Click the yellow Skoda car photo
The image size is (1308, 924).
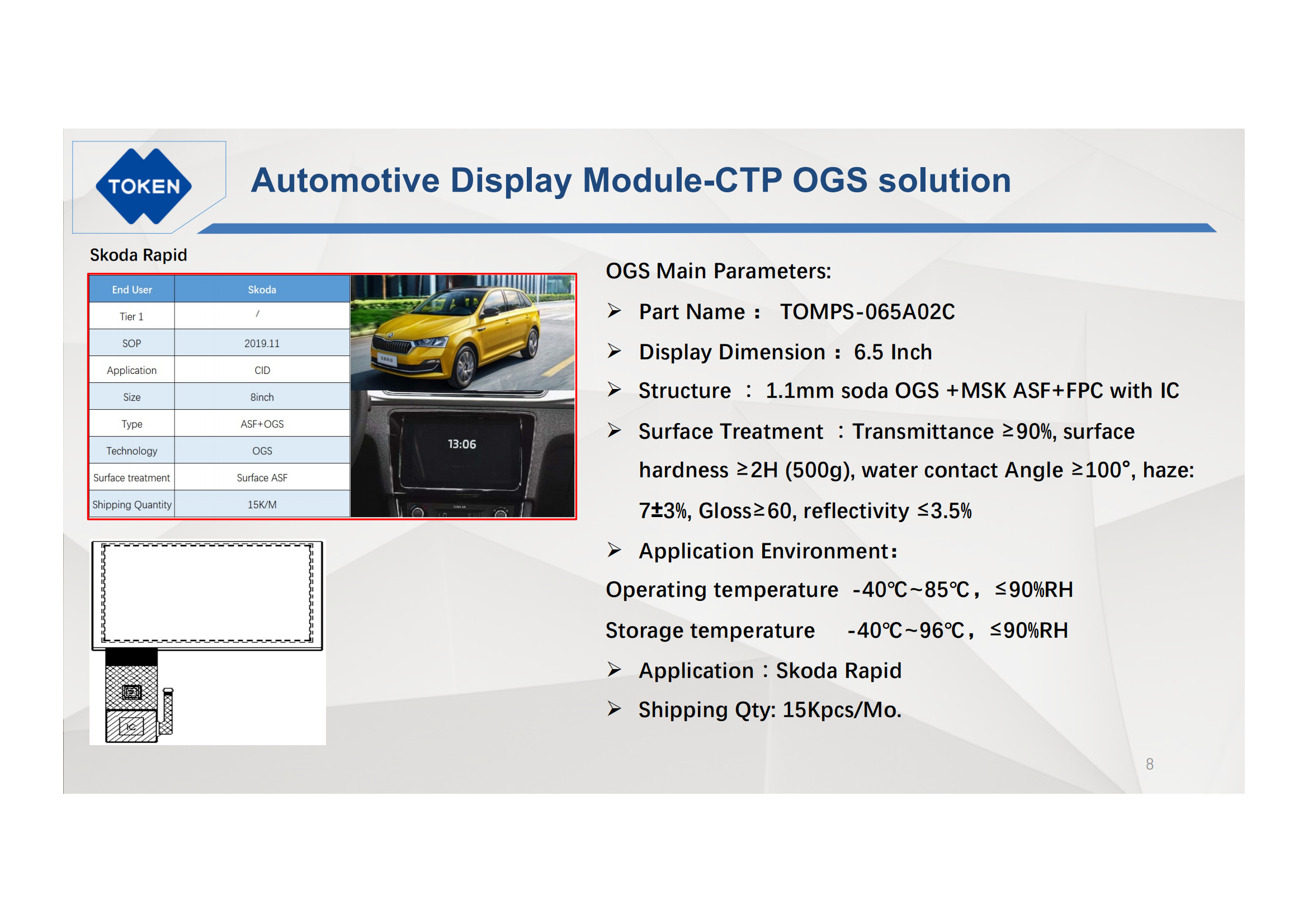462,333
